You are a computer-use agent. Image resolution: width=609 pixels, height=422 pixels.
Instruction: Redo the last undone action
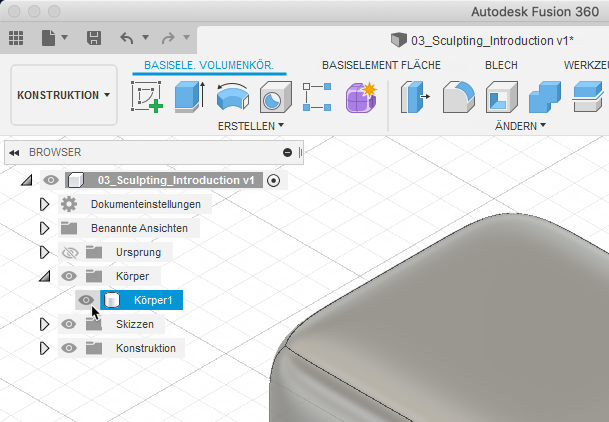point(168,38)
